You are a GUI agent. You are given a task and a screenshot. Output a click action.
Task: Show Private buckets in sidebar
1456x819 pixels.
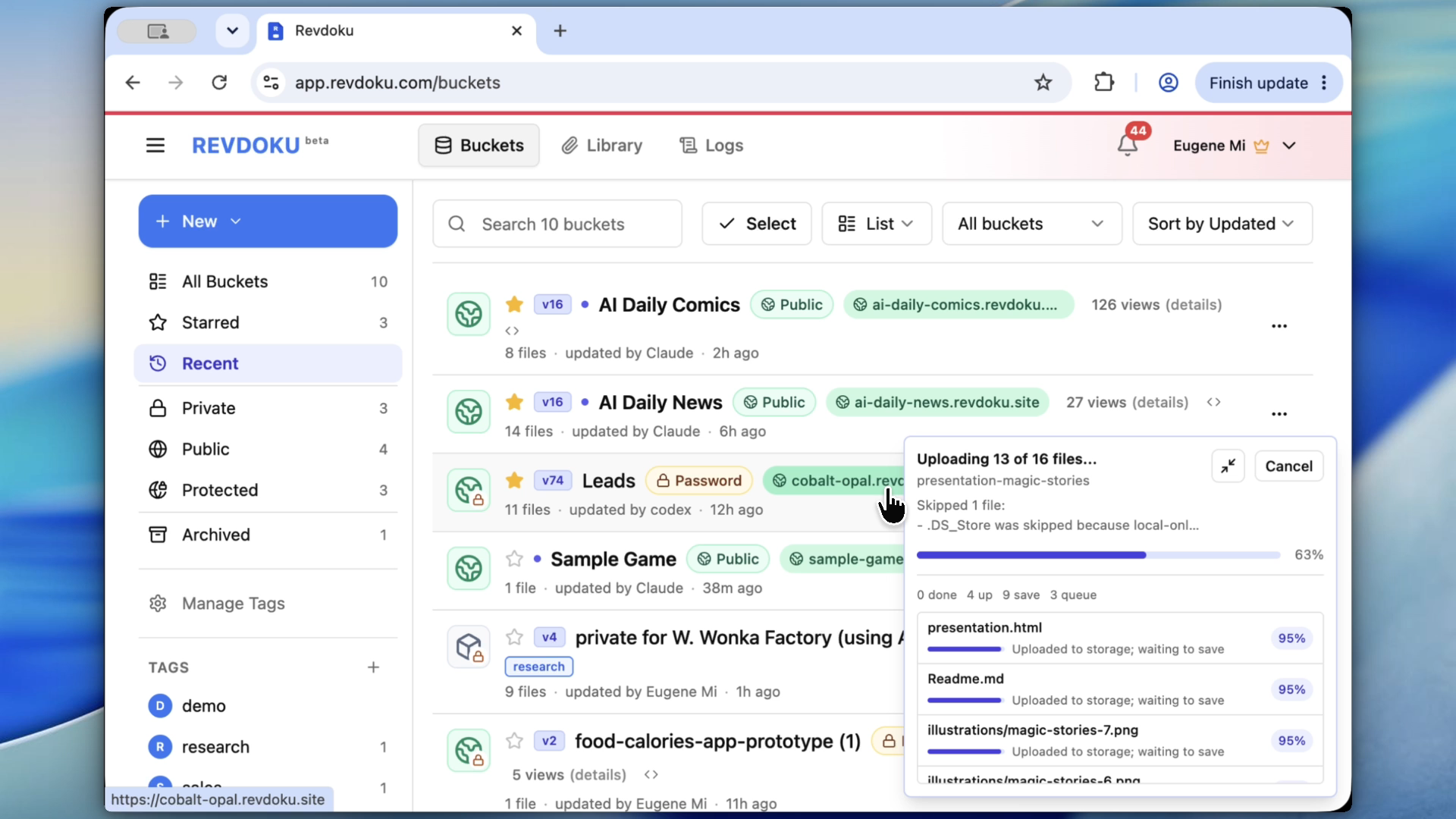268,409
